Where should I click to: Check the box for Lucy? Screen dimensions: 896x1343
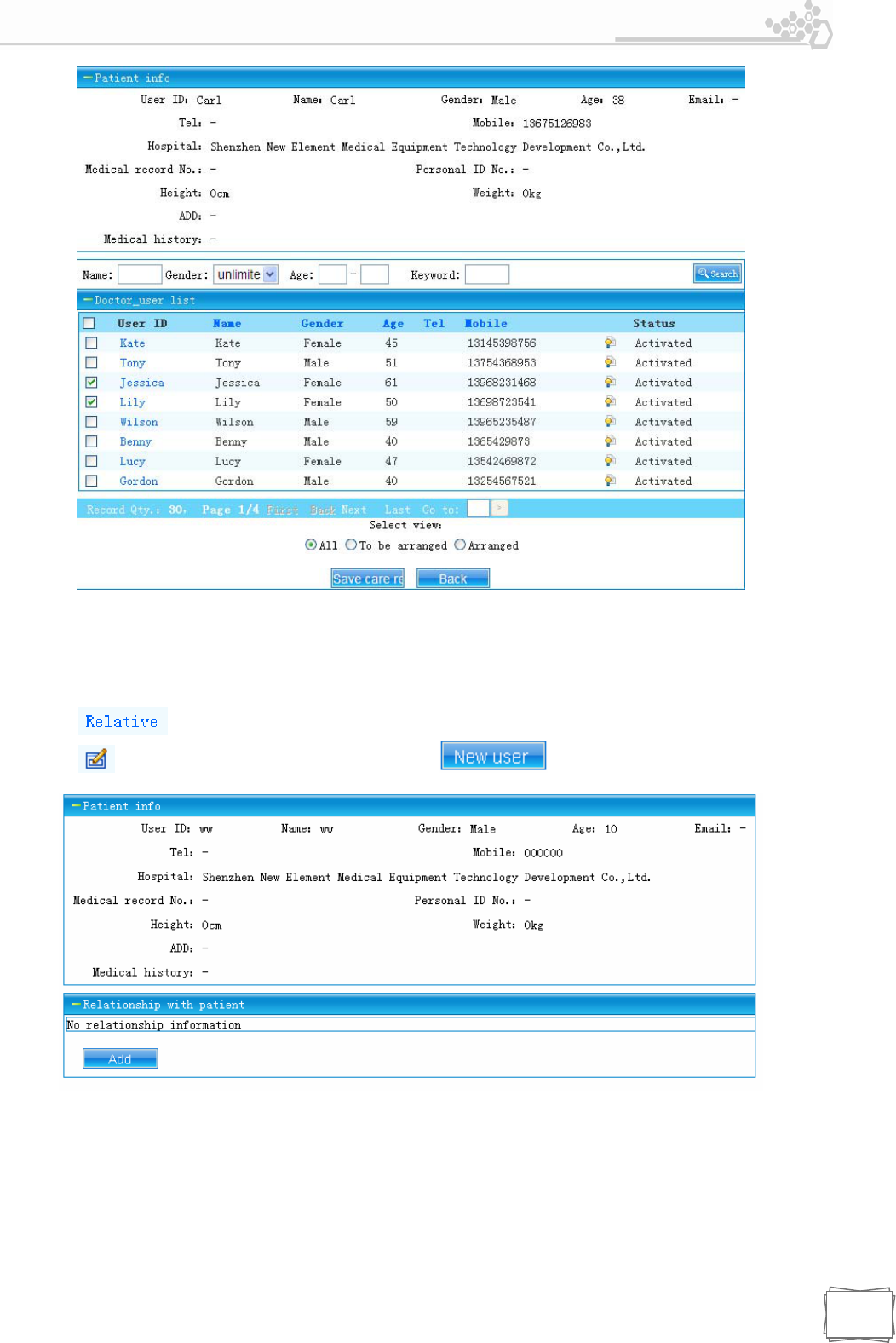(91, 461)
